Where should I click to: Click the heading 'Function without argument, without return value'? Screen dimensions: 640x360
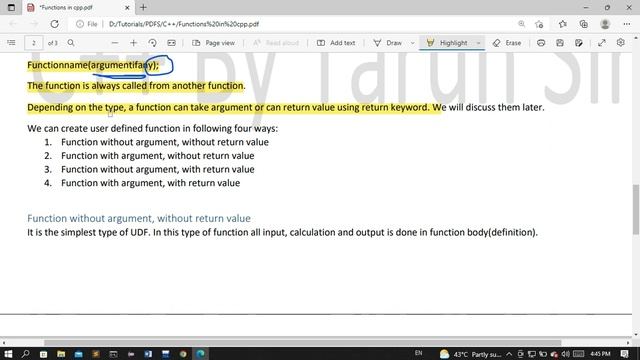[x=139, y=218]
